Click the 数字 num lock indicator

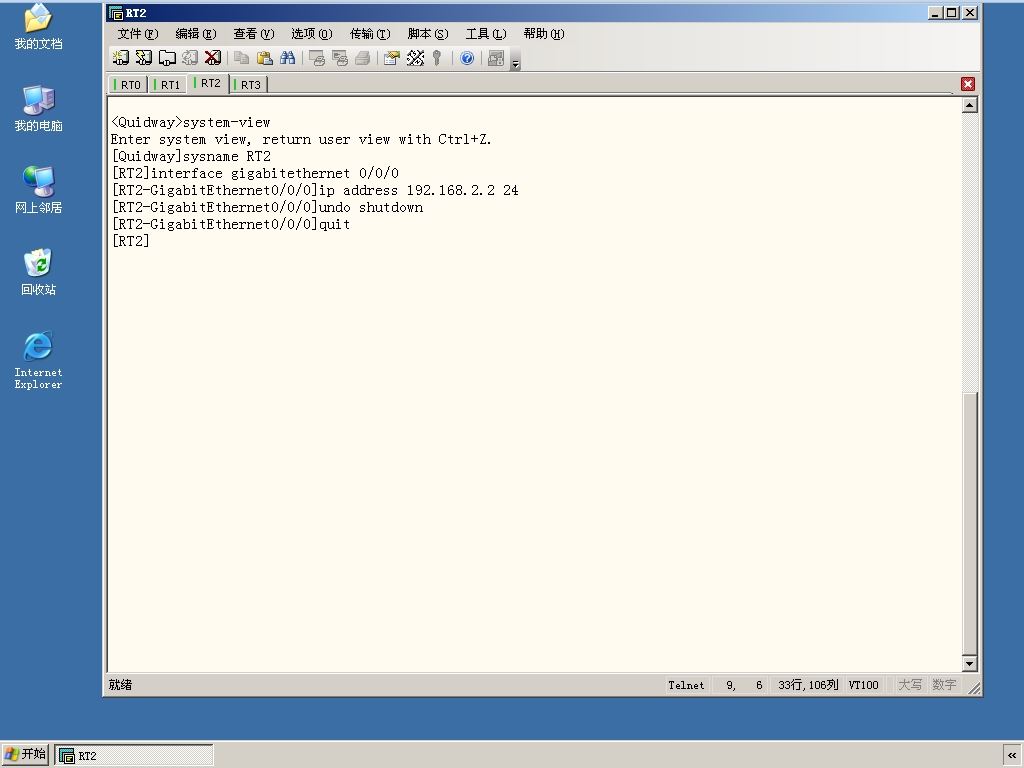click(944, 685)
